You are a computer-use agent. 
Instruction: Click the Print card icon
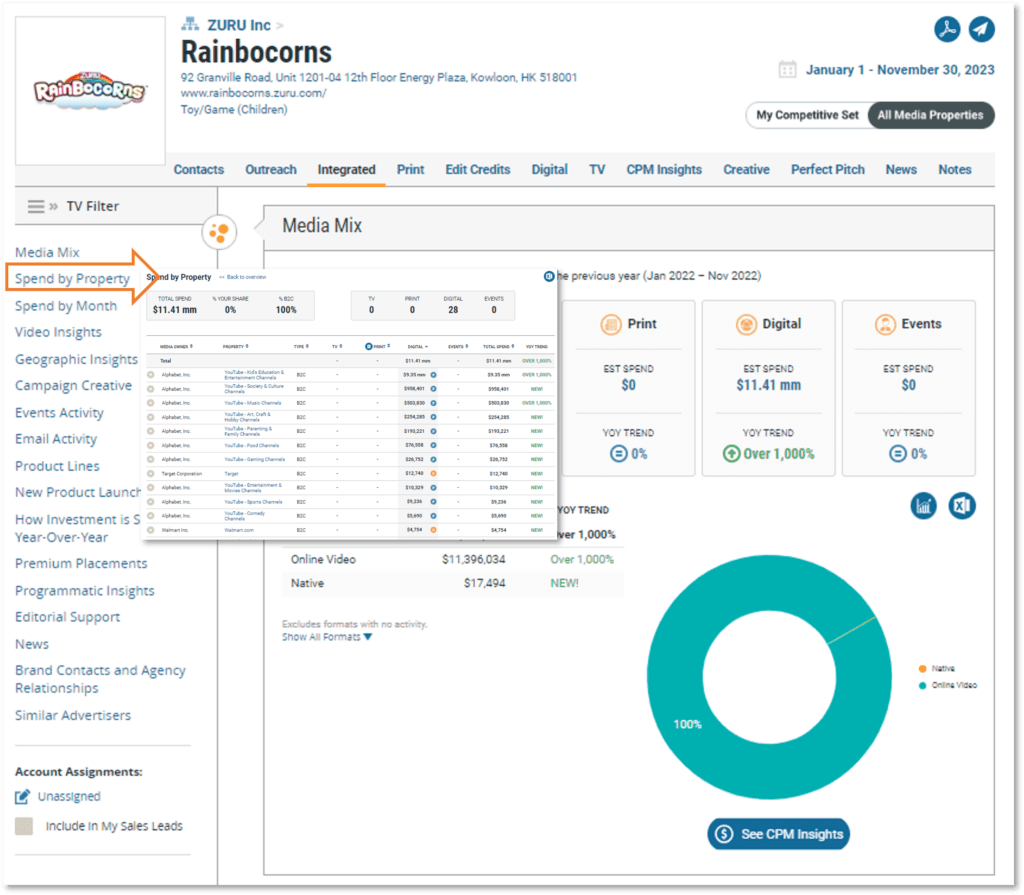pyautogui.click(x=611, y=324)
